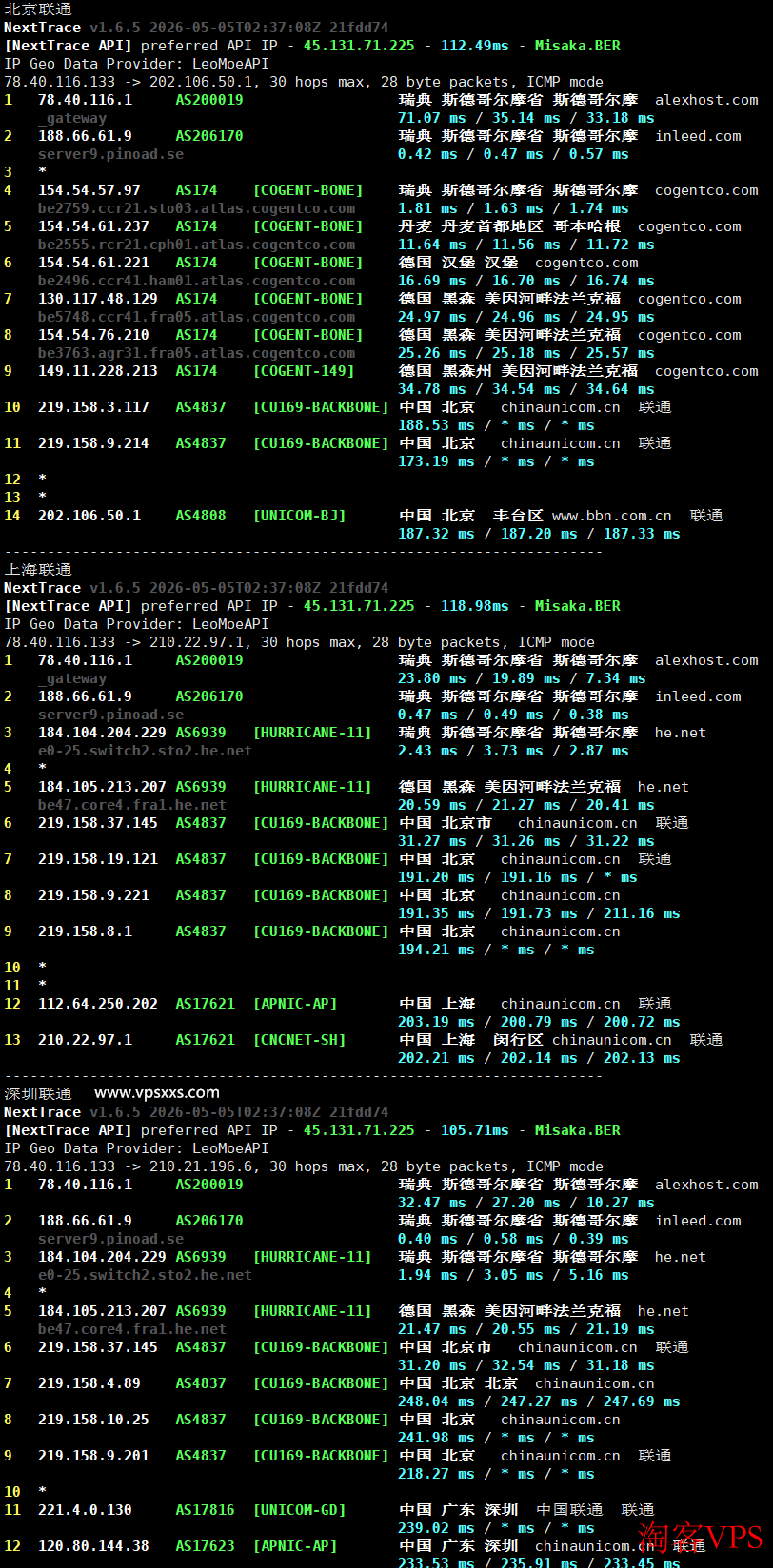Image resolution: width=773 pixels, height=1568 pixels.
Task: Select the AS4808 number
Action: (201, 516)
